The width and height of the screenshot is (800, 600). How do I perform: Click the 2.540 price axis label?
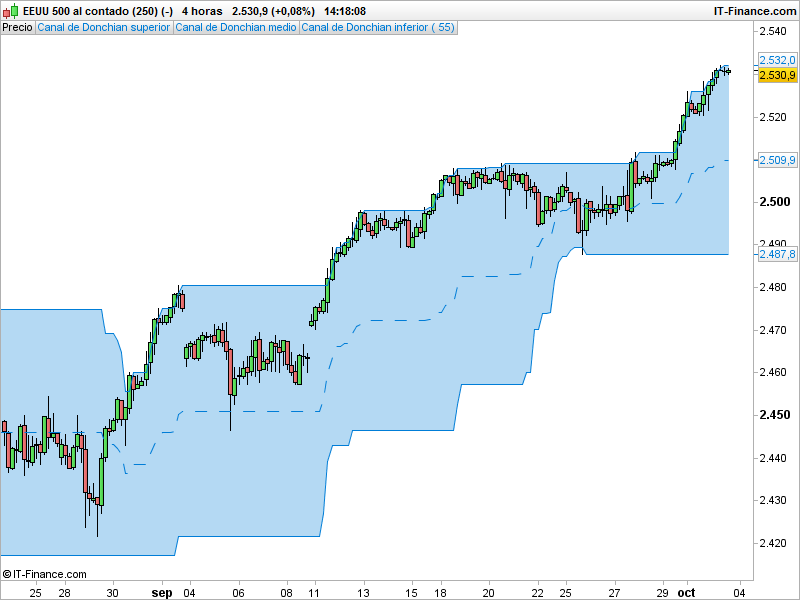pyautogui.click(x=773, y=32)
